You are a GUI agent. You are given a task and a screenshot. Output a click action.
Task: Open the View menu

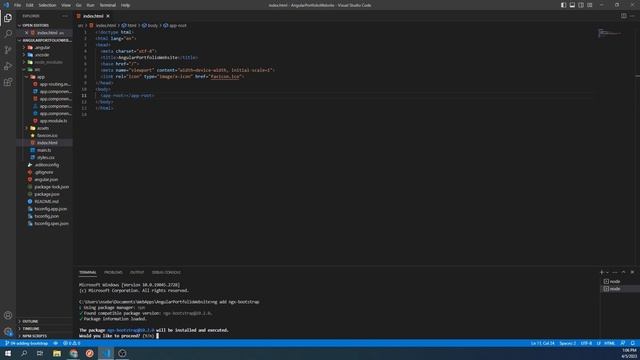click(66, 5)
